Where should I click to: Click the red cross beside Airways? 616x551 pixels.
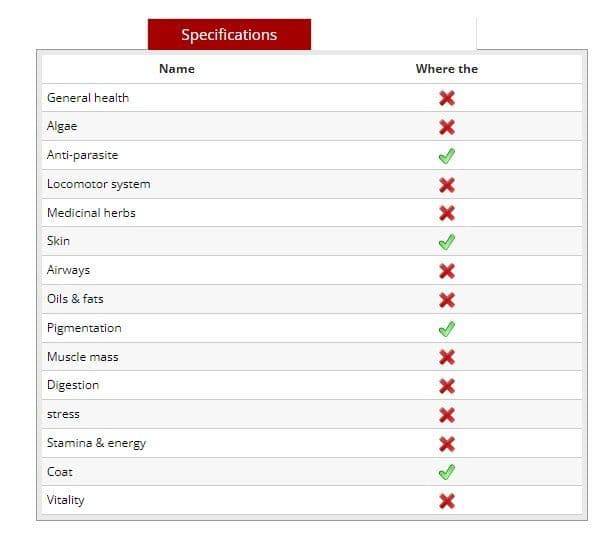(447, 271)
